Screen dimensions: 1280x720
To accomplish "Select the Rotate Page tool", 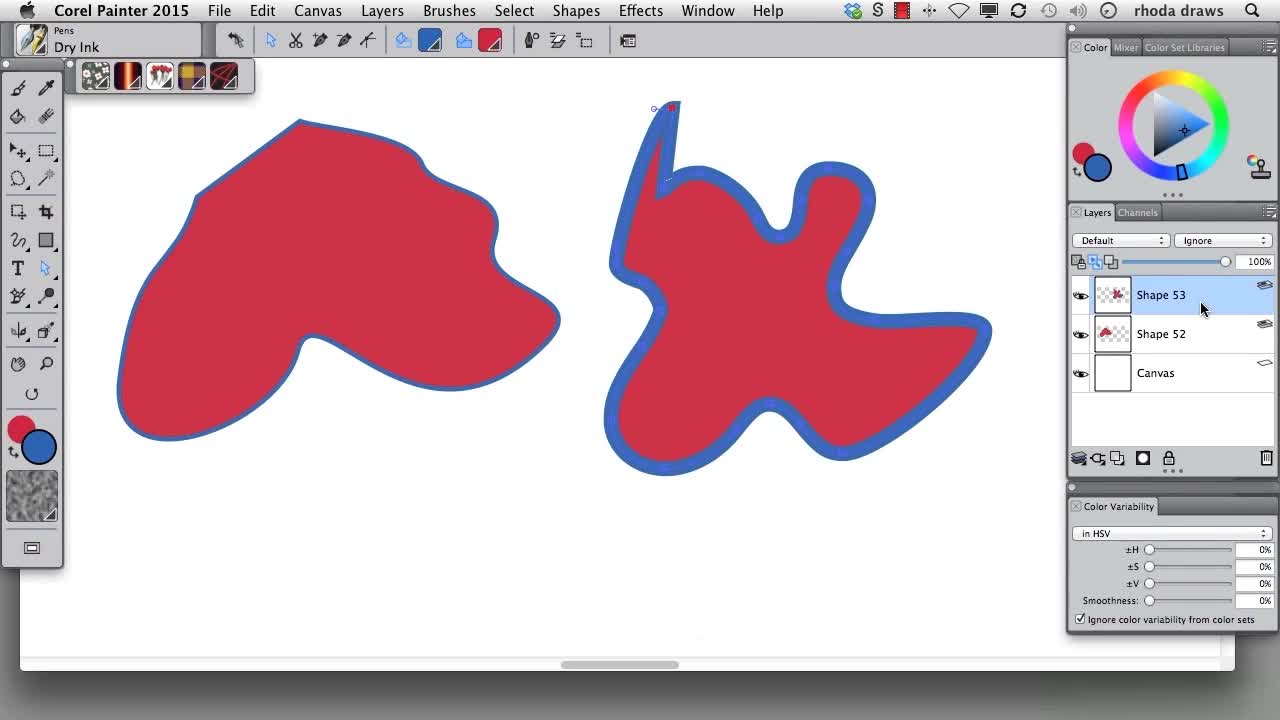I will 32,394.
